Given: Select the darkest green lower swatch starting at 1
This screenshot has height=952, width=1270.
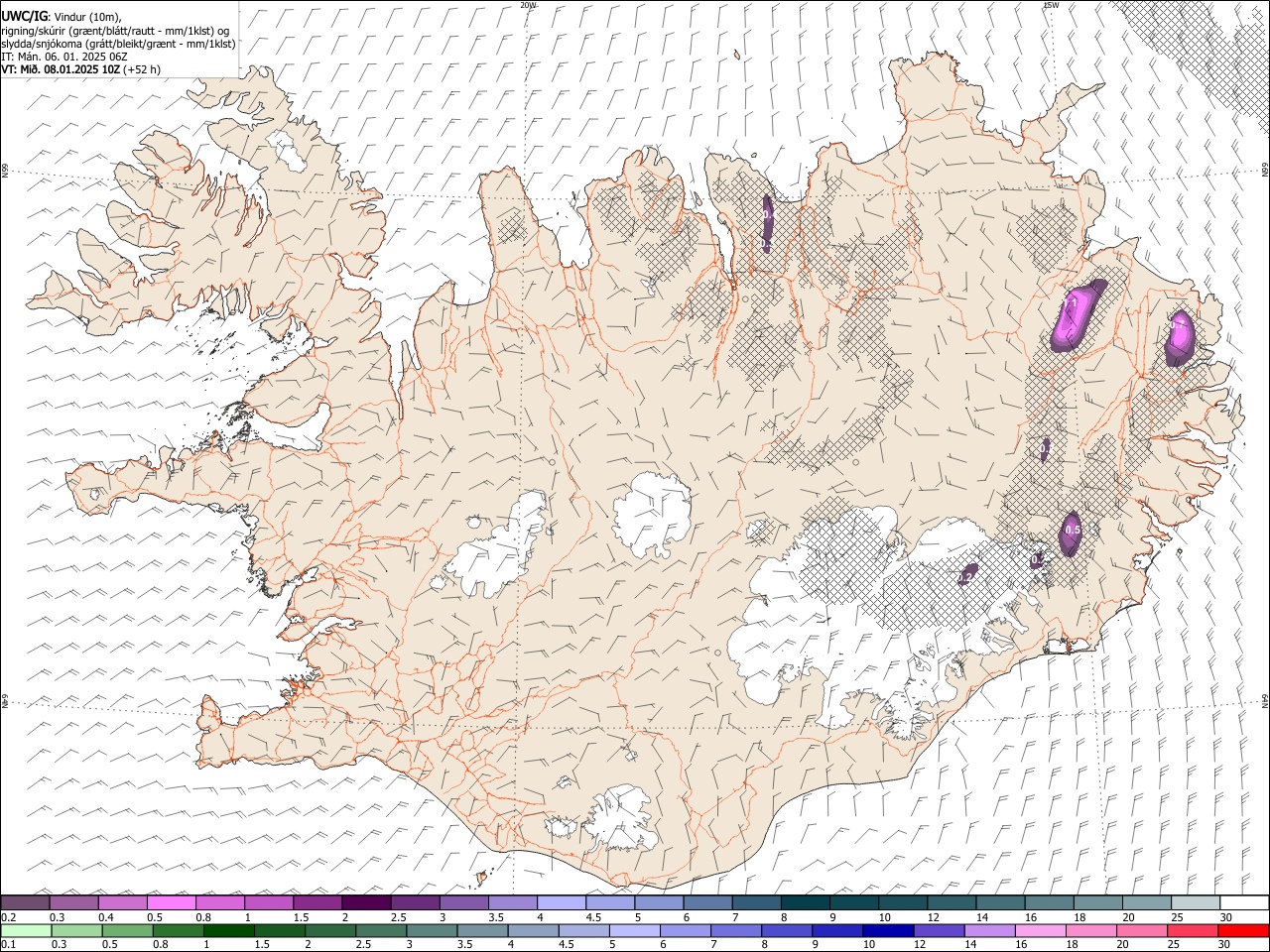Looking at the screenshot, I should [x=228, y=930].
